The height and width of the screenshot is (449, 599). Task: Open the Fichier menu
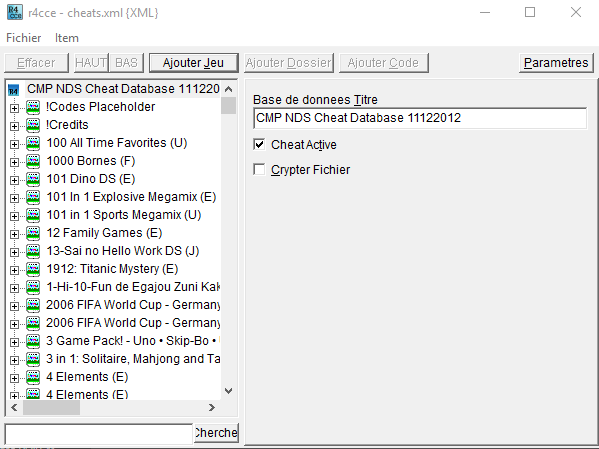click(24, 38)
